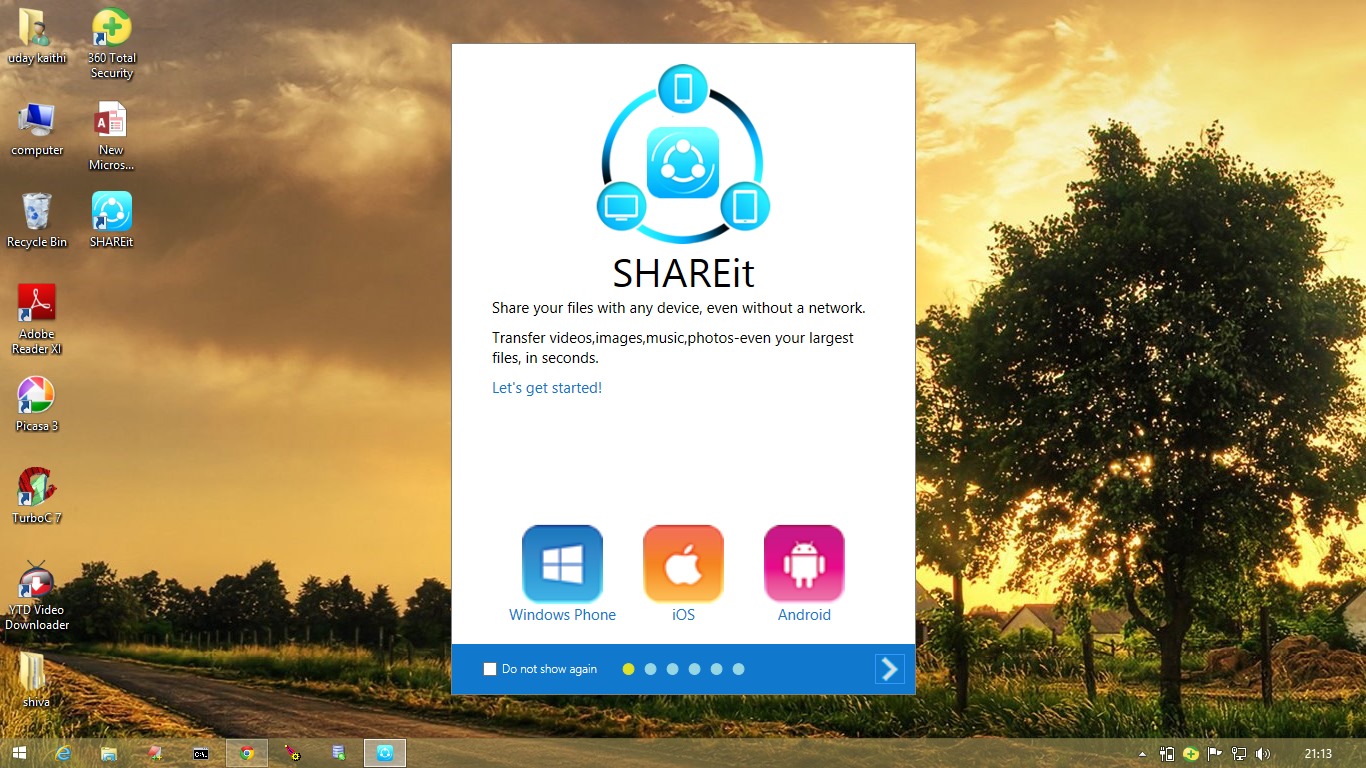Click the monitor icon on the ring
Image resolution: width=1366 pixels, height=768 pixels.
click(621, 207)
